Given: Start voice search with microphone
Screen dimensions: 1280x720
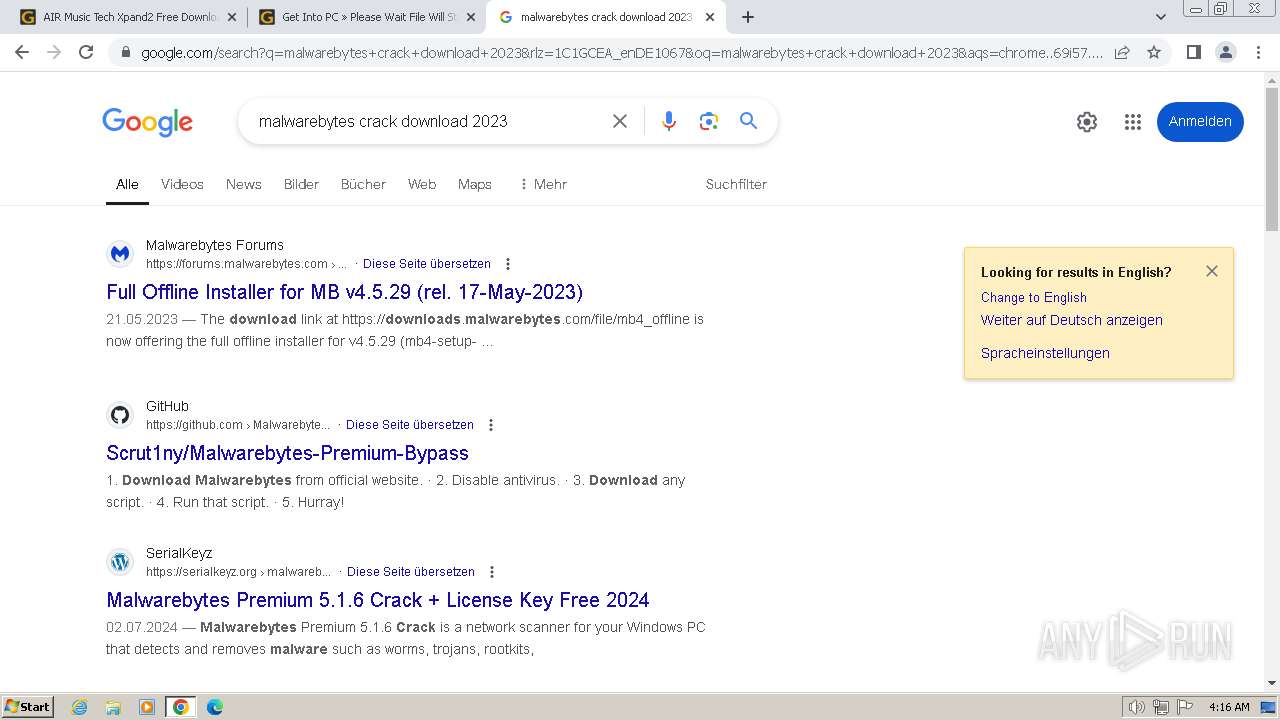Looking at the screenshot, I should 669,121.
